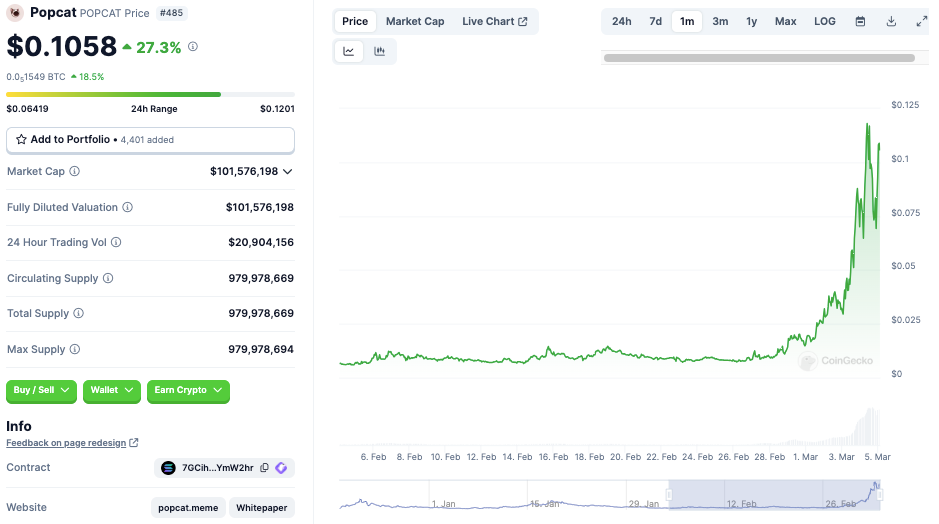
Task: Click the #485 rank badge
Action: point(171,13)
